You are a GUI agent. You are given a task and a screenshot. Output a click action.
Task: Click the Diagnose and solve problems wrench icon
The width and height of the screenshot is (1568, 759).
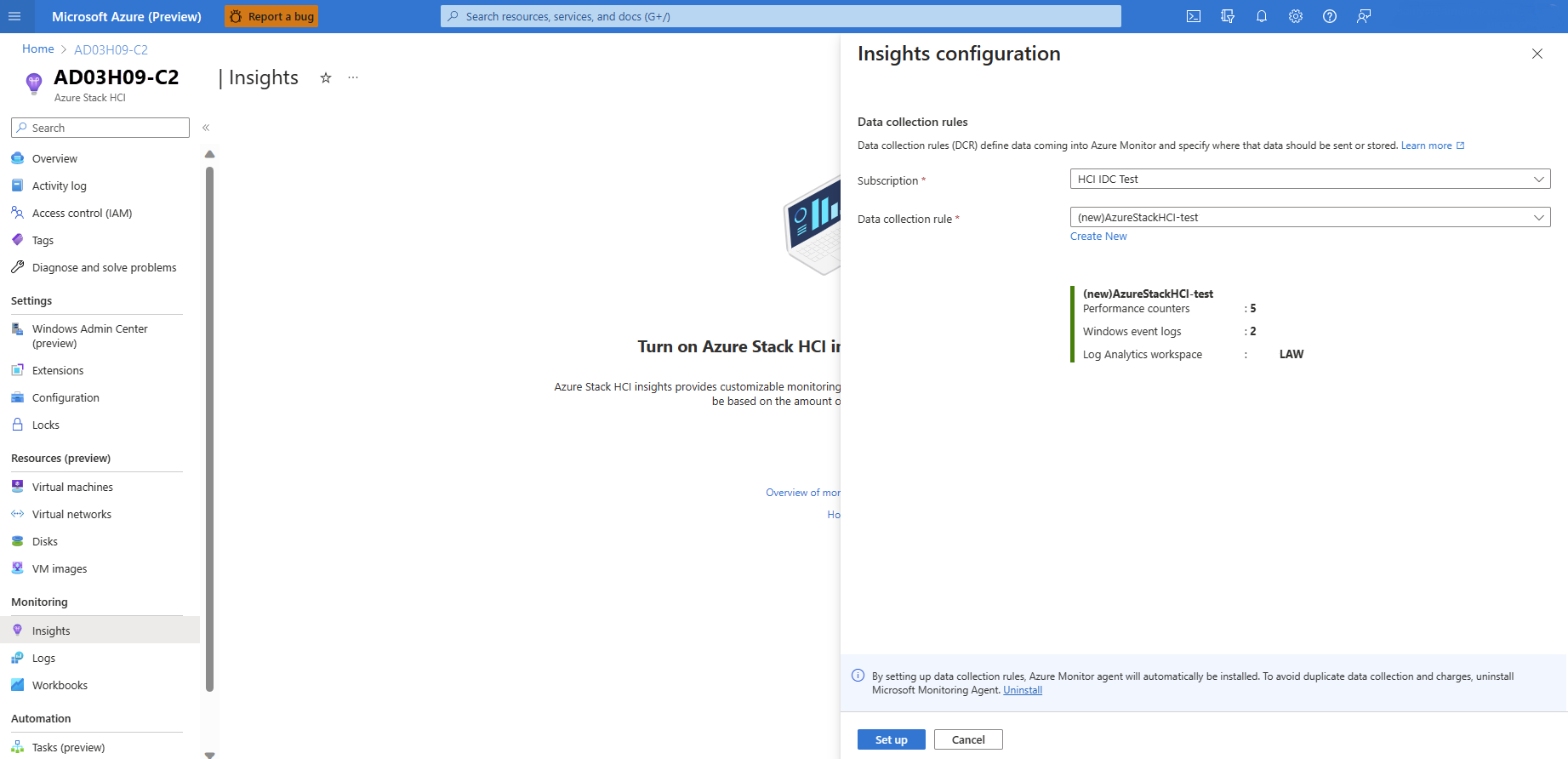[x=17, y=267]
